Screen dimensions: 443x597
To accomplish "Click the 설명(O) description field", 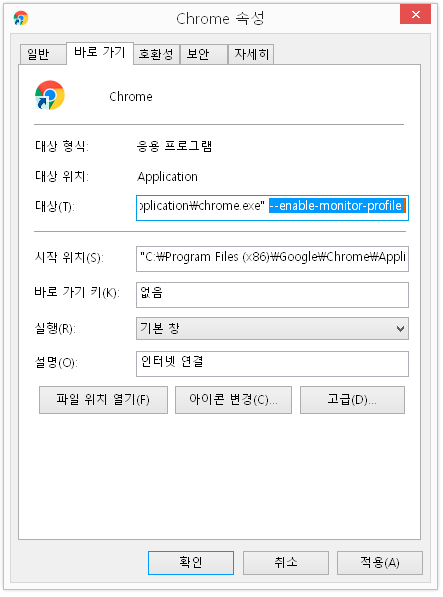I will pos(272,364).
